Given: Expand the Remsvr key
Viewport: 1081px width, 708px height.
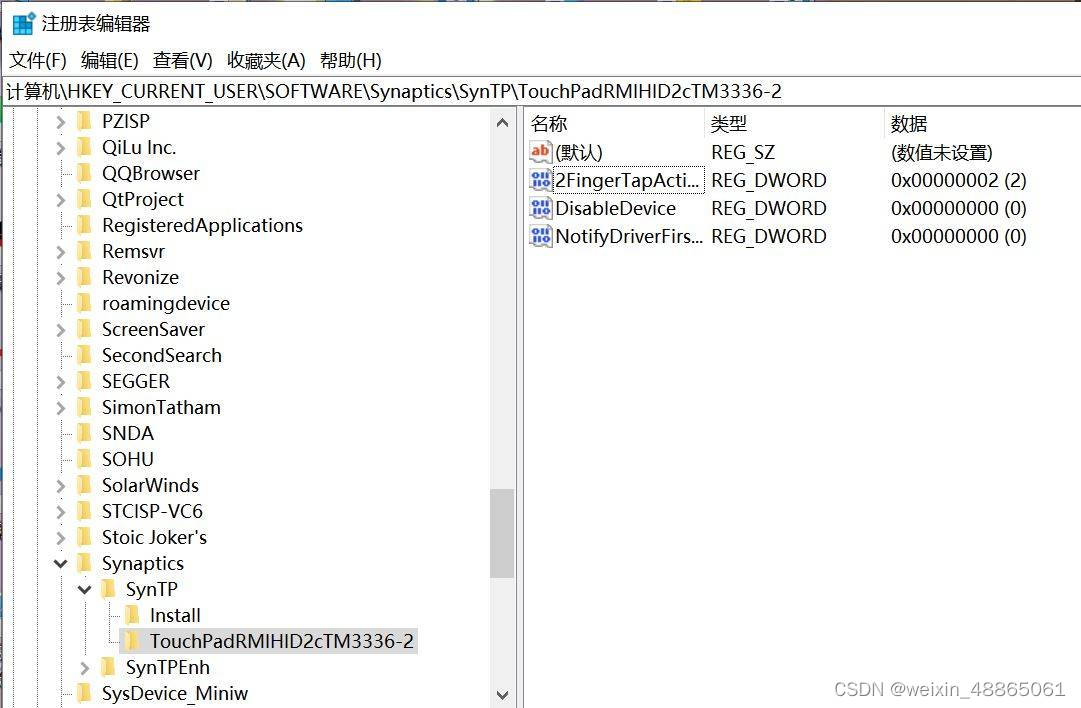Looking at the screenshot, I should point(61,252).
